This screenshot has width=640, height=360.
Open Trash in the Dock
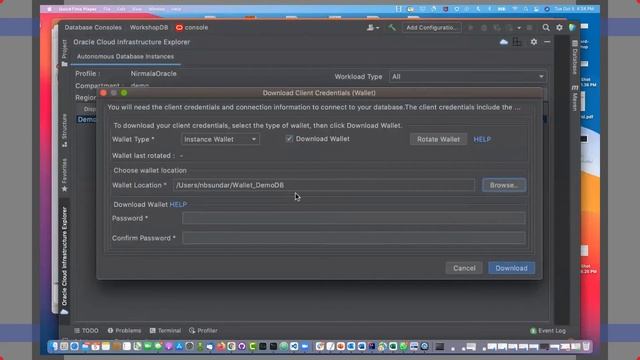[587, 347]
